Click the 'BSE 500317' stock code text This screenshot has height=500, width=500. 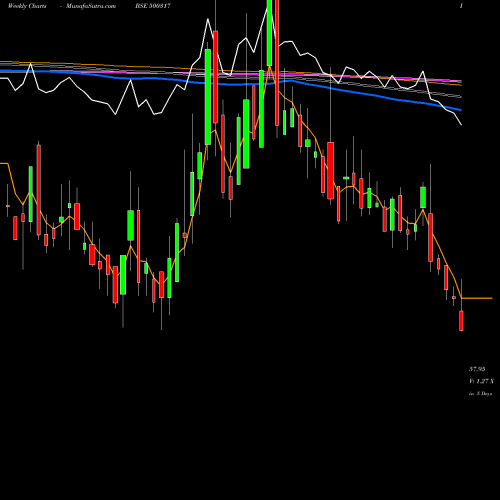pyautogui.click(x=153, y=6)
